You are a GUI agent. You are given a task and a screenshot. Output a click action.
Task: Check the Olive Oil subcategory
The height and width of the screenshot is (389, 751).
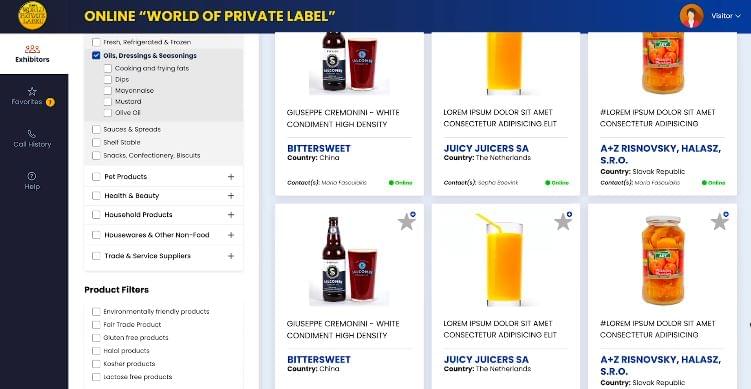pos(108,113)
